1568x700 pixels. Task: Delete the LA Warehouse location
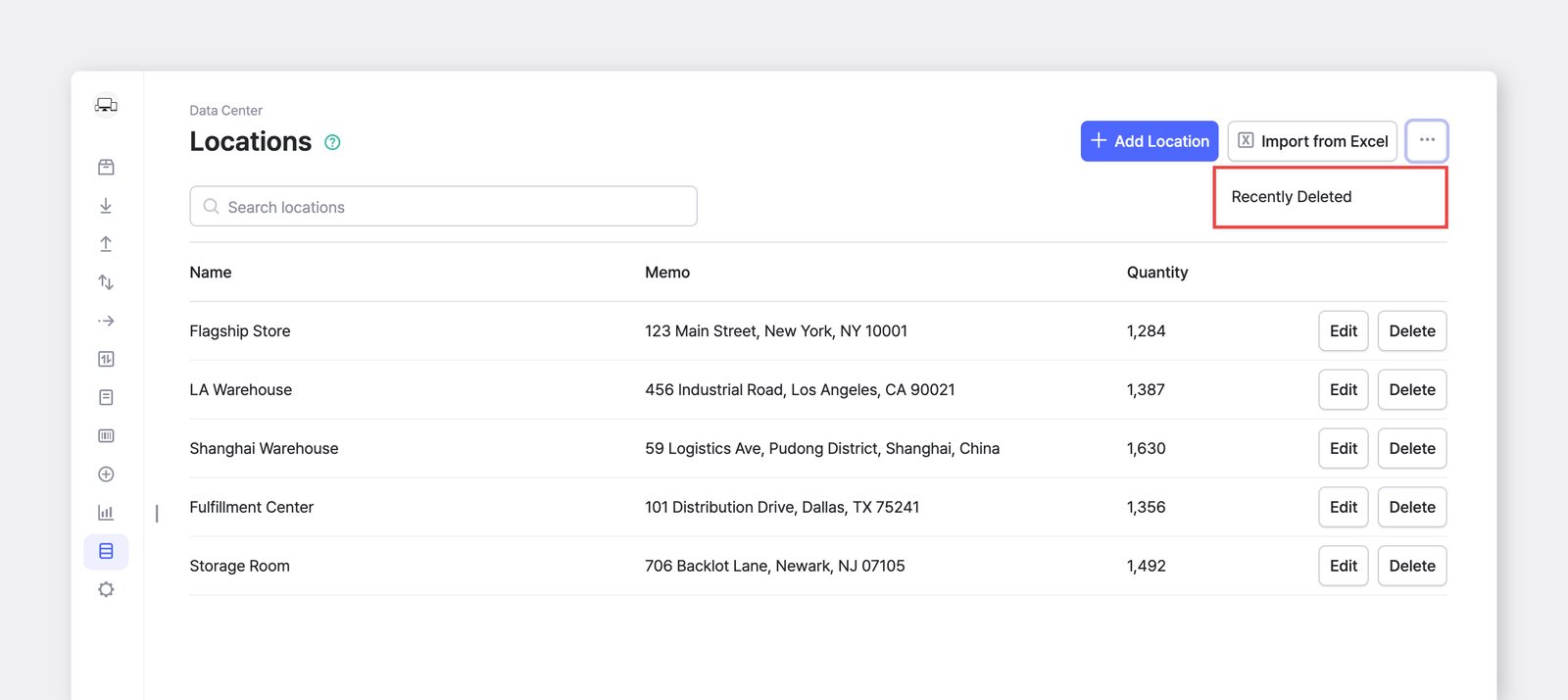1412,389
